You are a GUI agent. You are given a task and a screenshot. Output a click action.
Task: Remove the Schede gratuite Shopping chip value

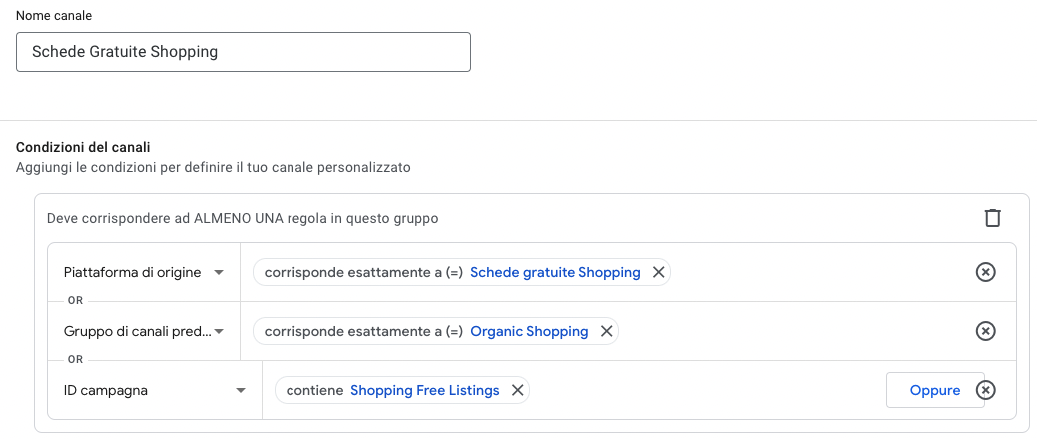tap(658, 272)
